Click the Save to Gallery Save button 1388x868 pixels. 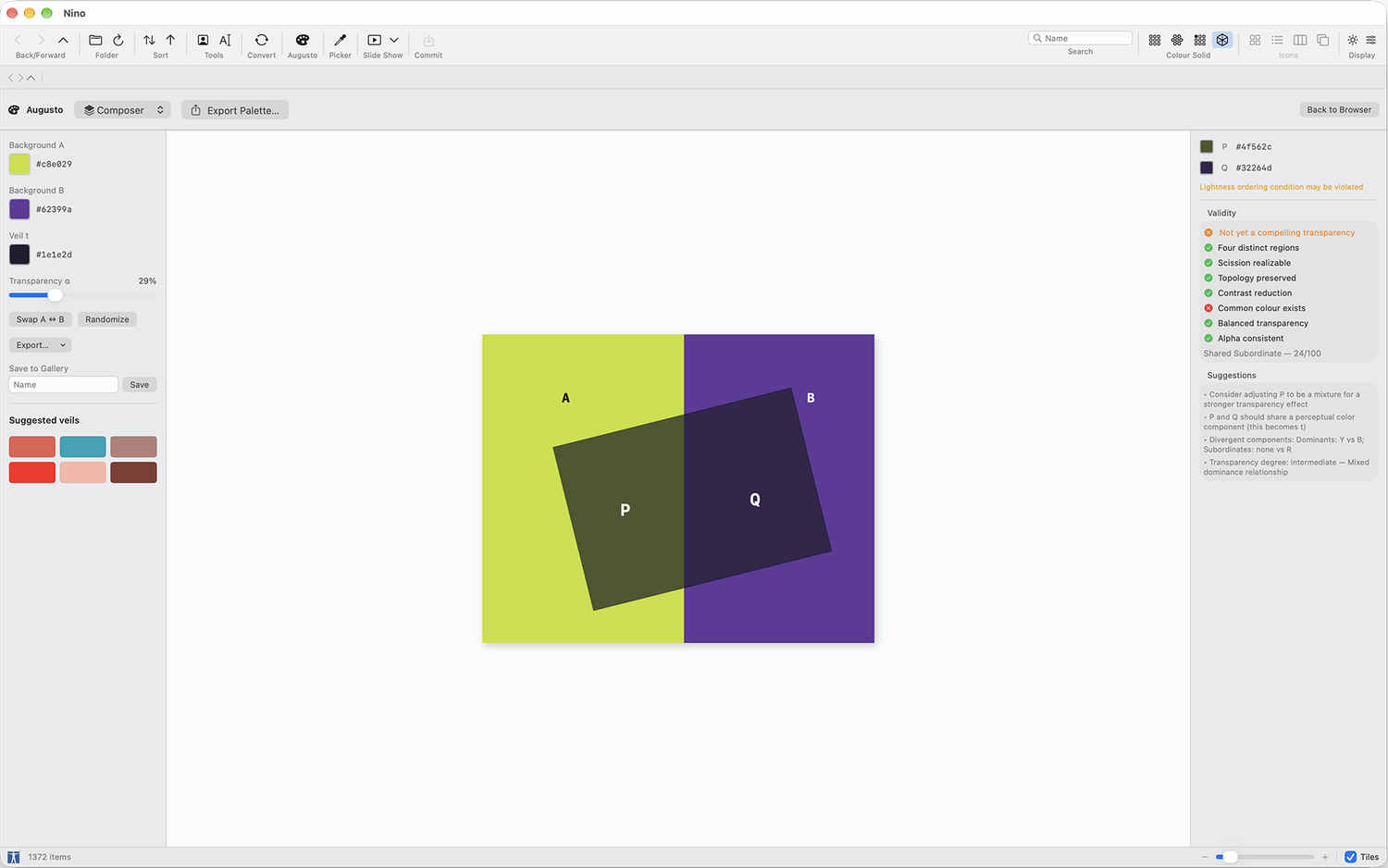tap(140, 385)
